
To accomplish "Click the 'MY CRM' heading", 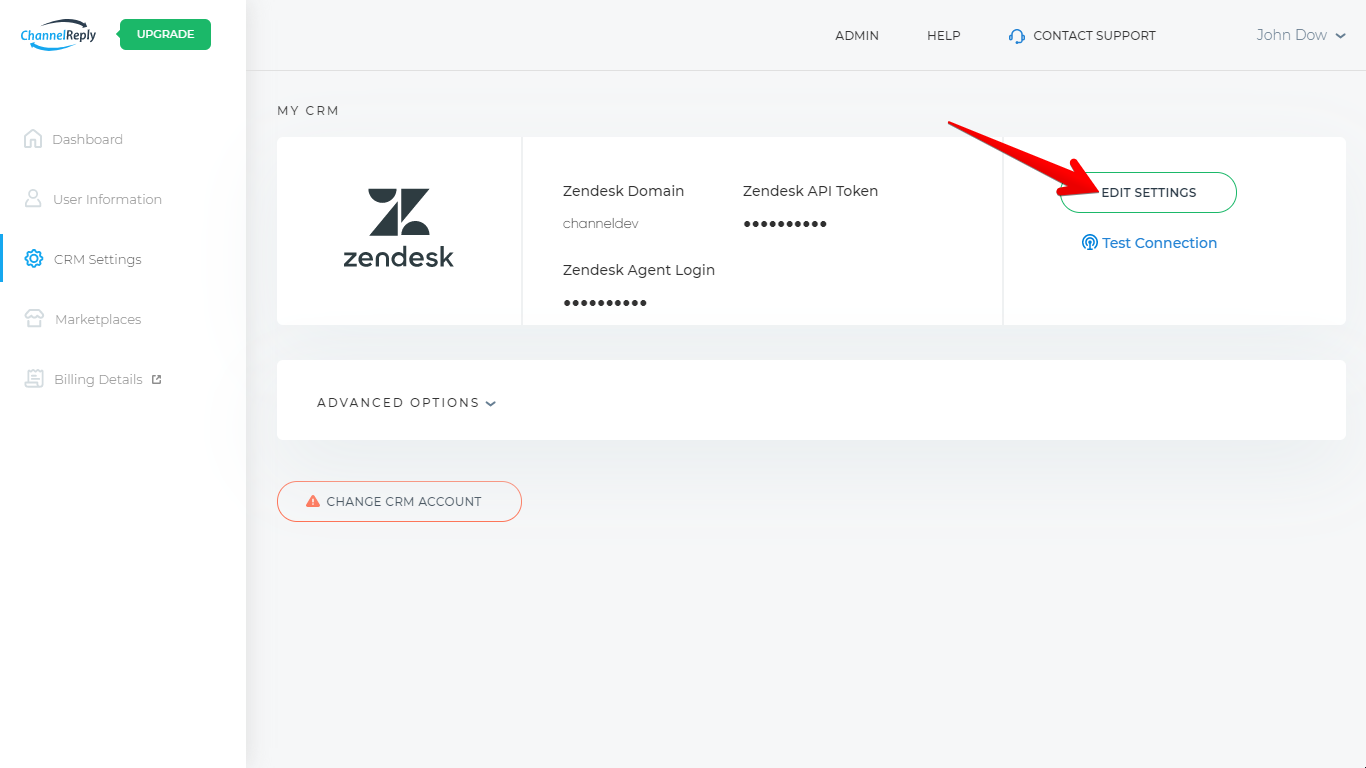I will [308, 111].
